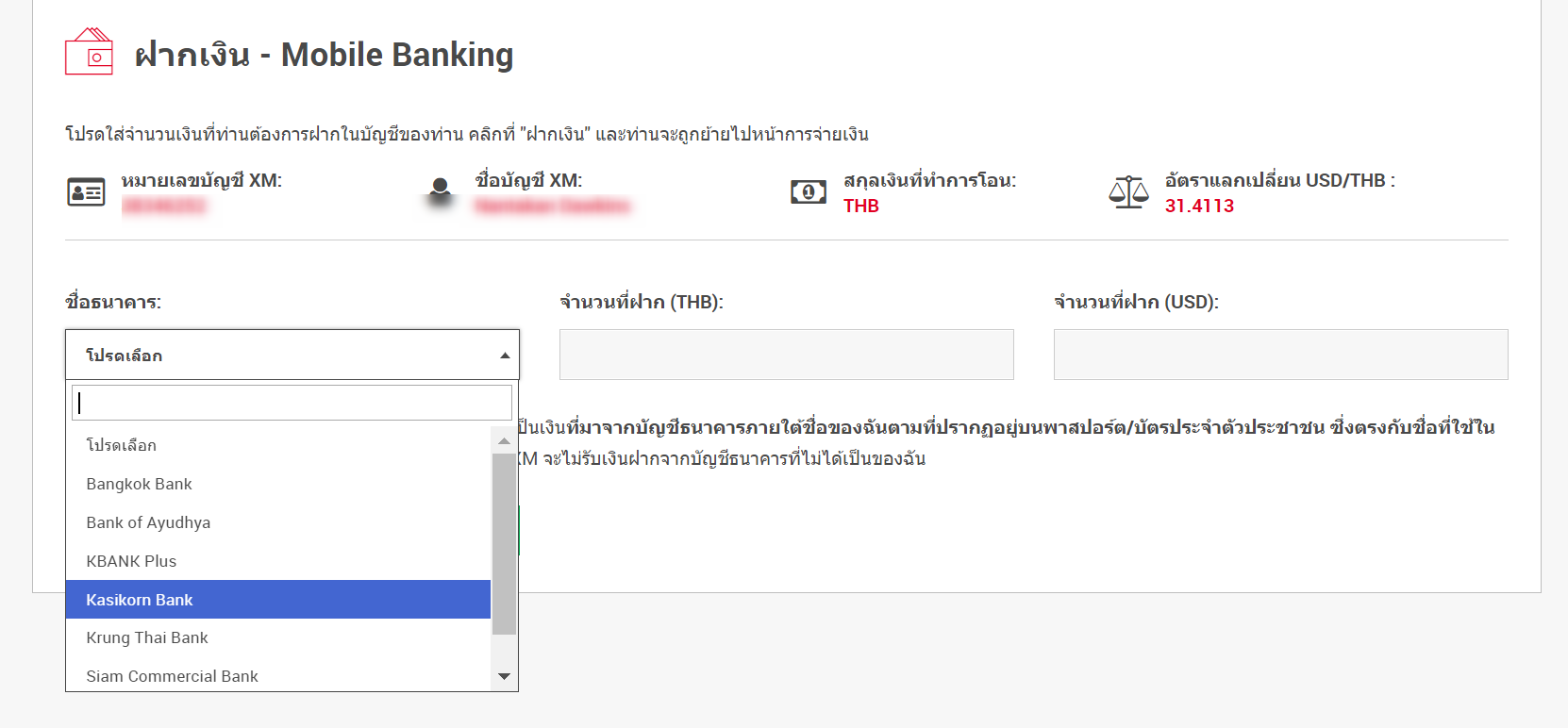Select KBANK Plus option
The width and height of the screenshot is (1568, 728).
(x=278, y=561)
